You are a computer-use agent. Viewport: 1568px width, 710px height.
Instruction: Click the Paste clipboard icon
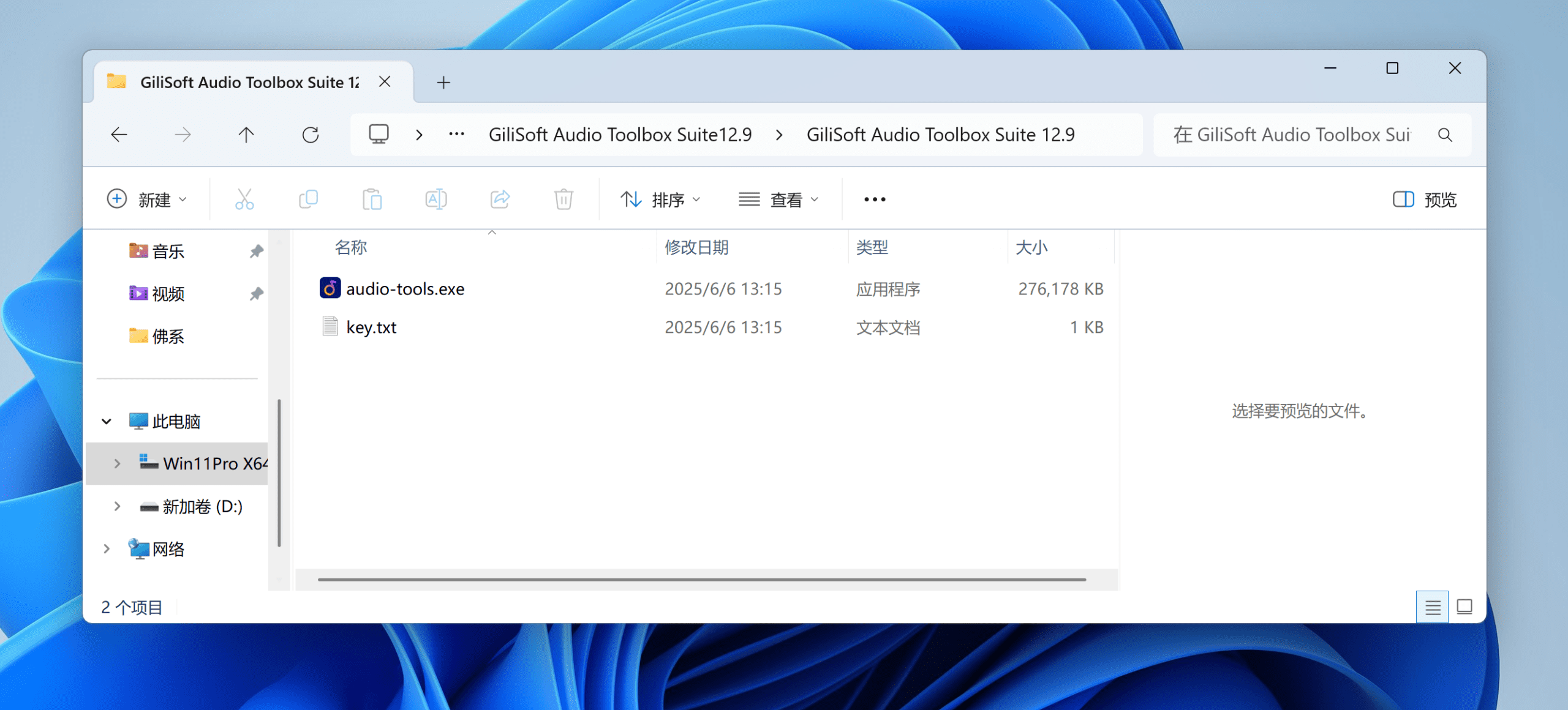[372, 200]
